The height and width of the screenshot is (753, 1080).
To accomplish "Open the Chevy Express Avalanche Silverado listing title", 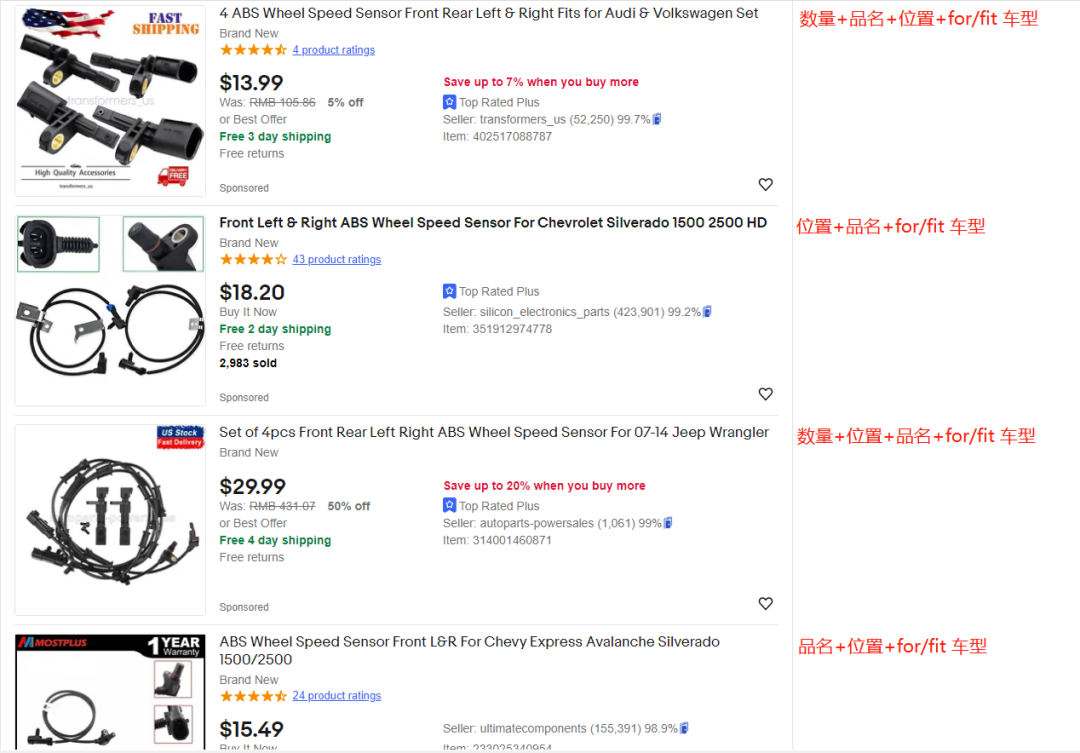I will [469, 642].
